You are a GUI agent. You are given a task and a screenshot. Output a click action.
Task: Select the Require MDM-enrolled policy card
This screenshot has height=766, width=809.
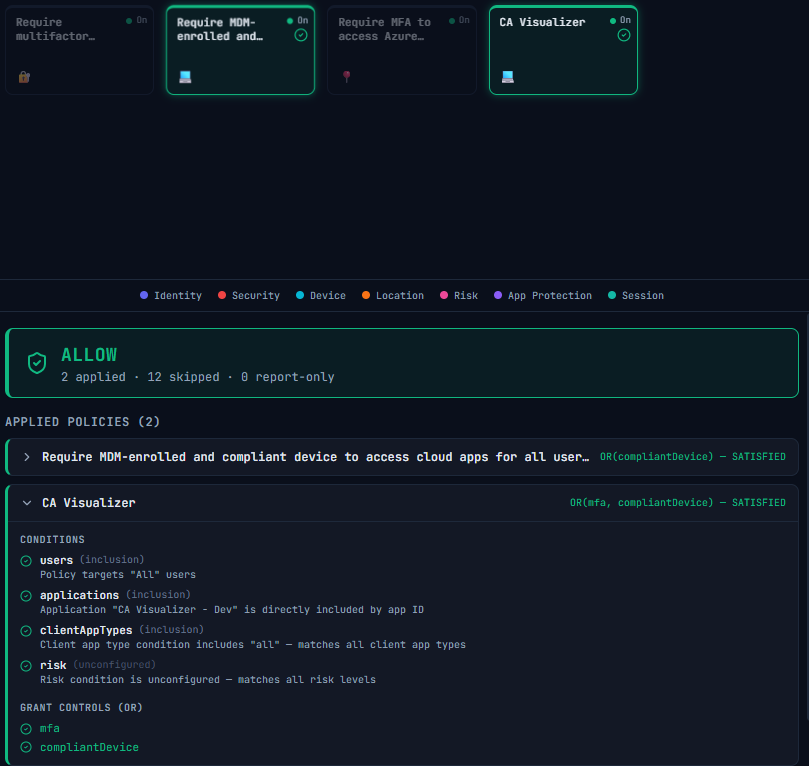pyautogui.click(x=240, y=50)
